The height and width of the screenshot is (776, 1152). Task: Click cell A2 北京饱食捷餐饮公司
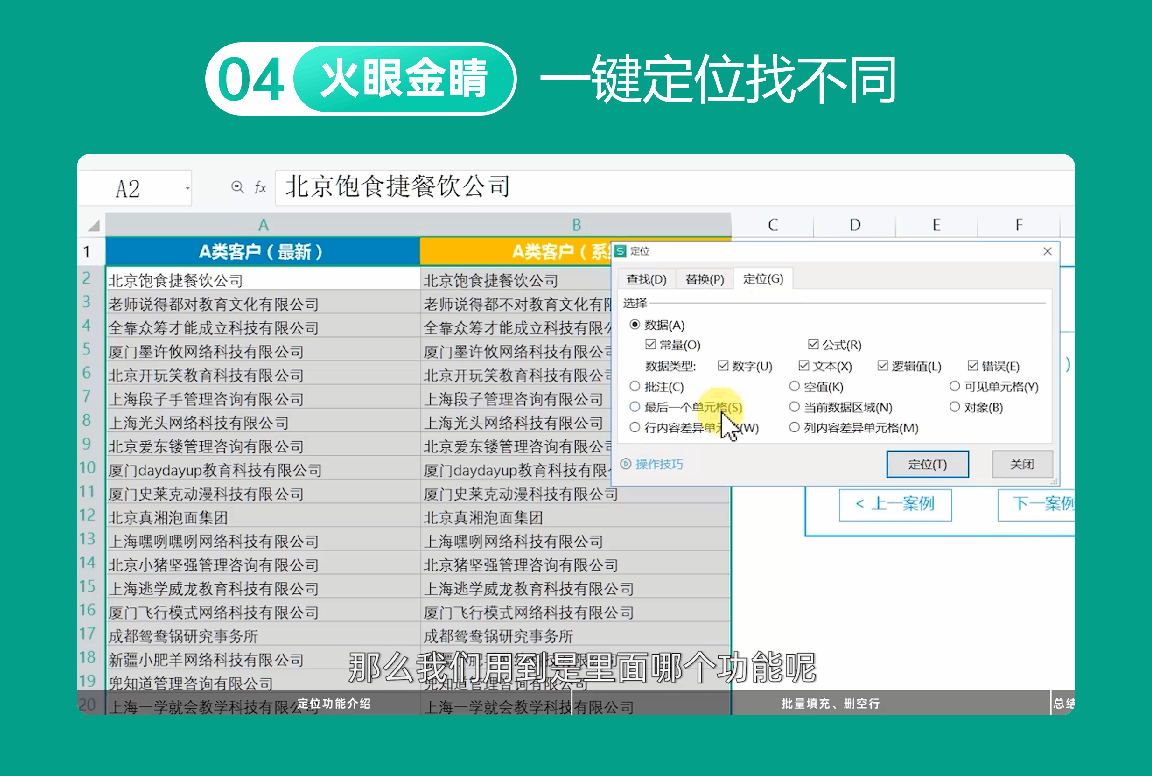tap(262, 280)
